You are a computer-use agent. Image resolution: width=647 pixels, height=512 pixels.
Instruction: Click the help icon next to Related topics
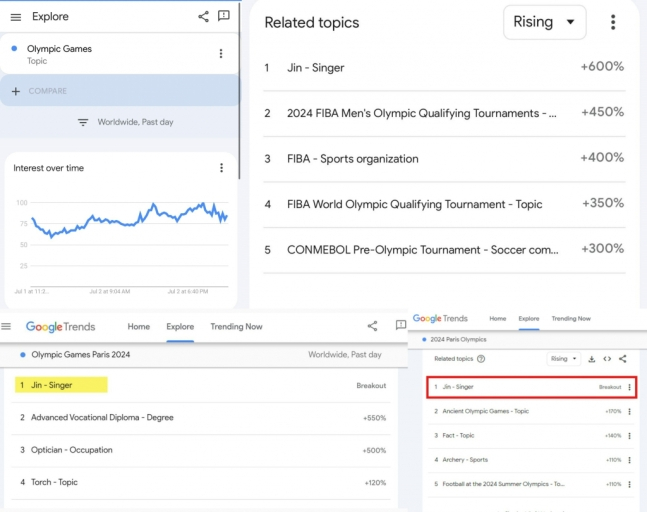click(x=482, y=358)
